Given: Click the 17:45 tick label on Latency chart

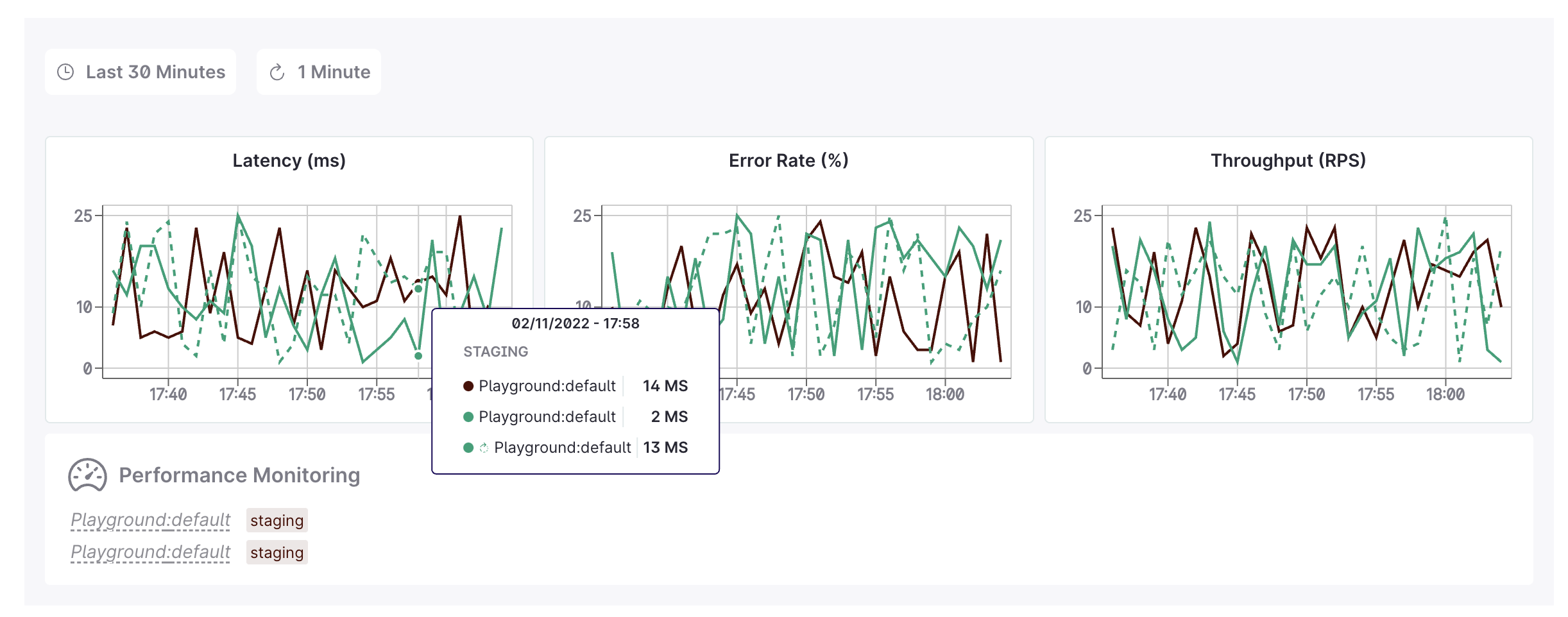Looking at the screenshot, I should (237, 394).
